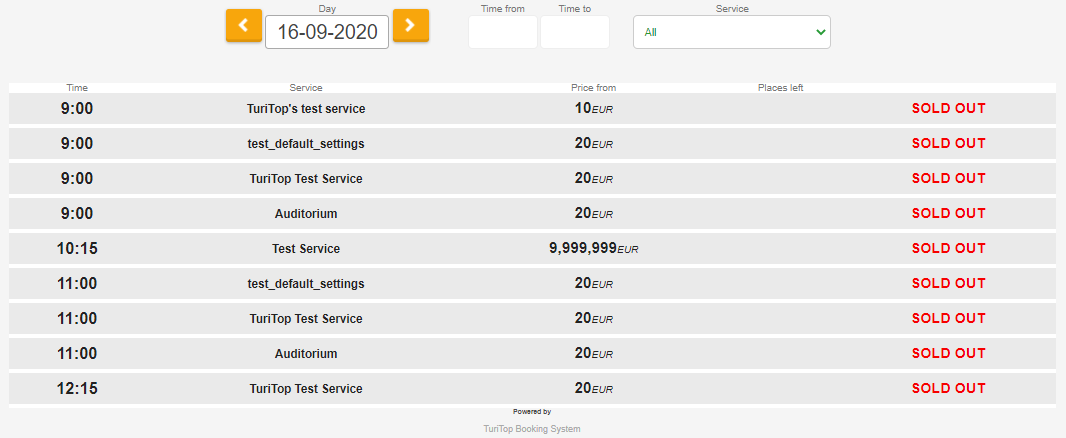Open the Day date field 16-09-2020
Viewport: 1066px width, 438px height.
[327, 32]
